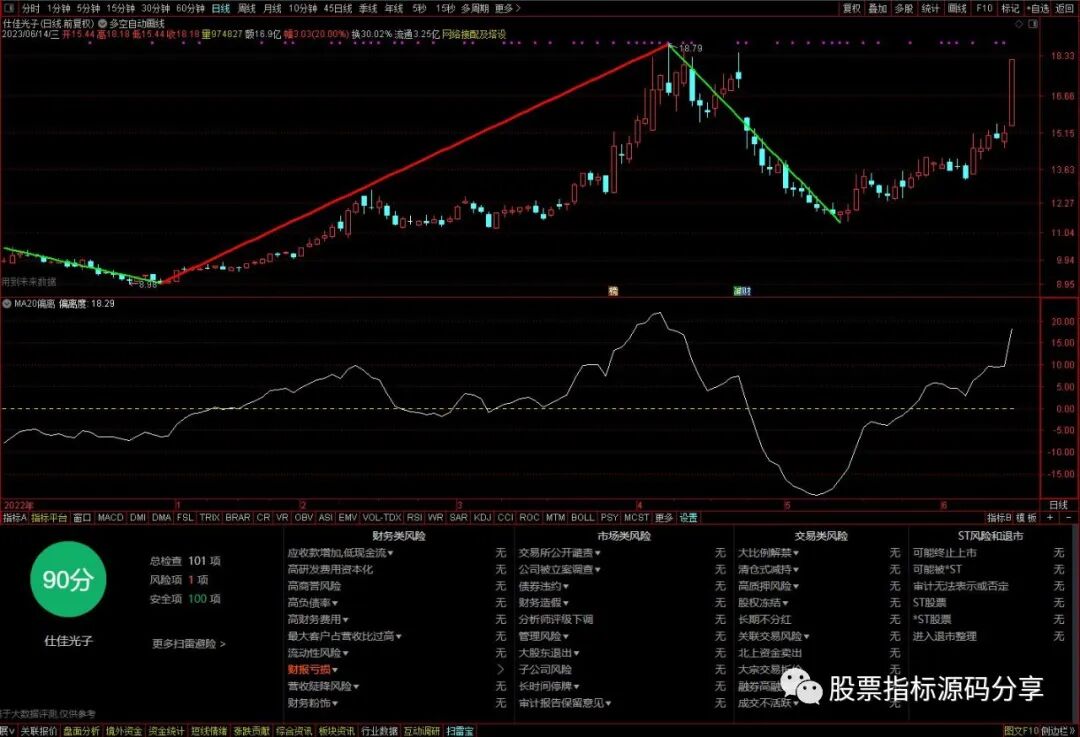Open the 关联报价 bottom tab
This screenshot has width=1080, height=737.
pos(39,731)
